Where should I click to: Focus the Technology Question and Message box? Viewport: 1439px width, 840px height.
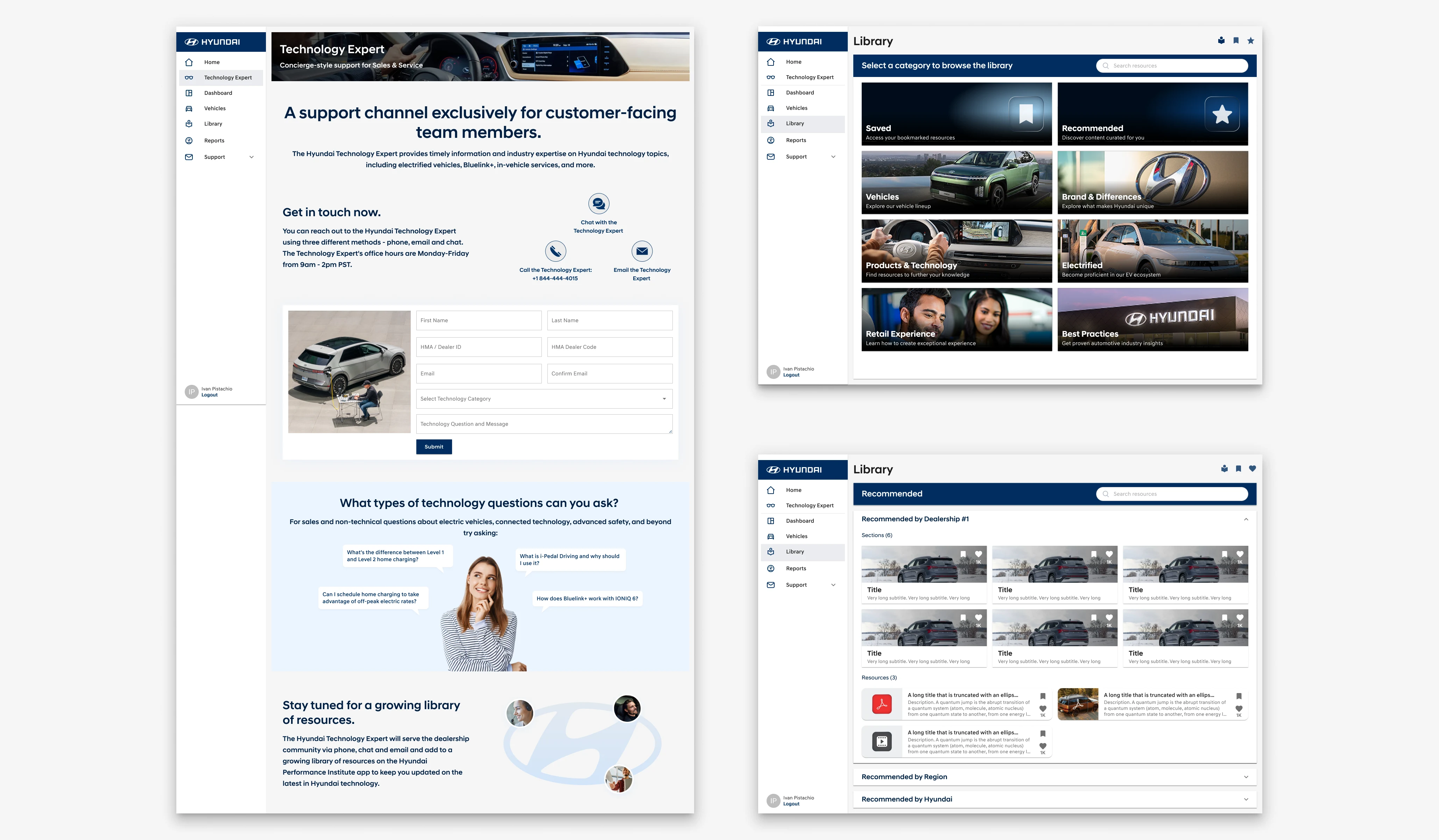click(x=544, y=424)
